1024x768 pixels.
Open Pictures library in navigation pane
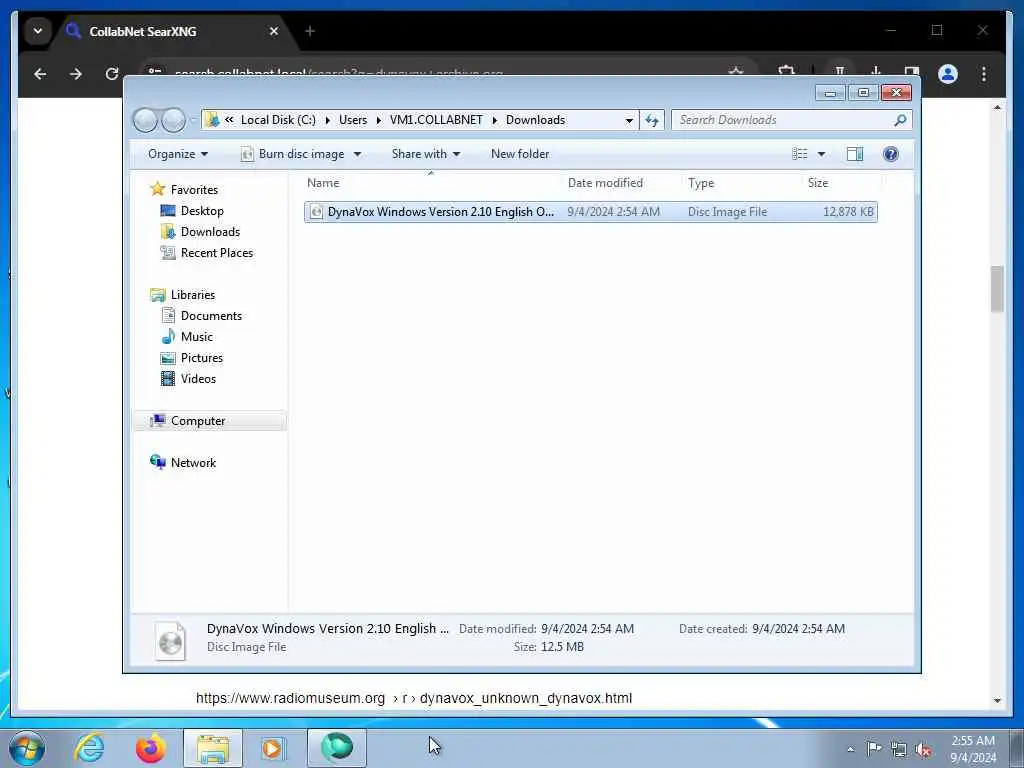202,358
